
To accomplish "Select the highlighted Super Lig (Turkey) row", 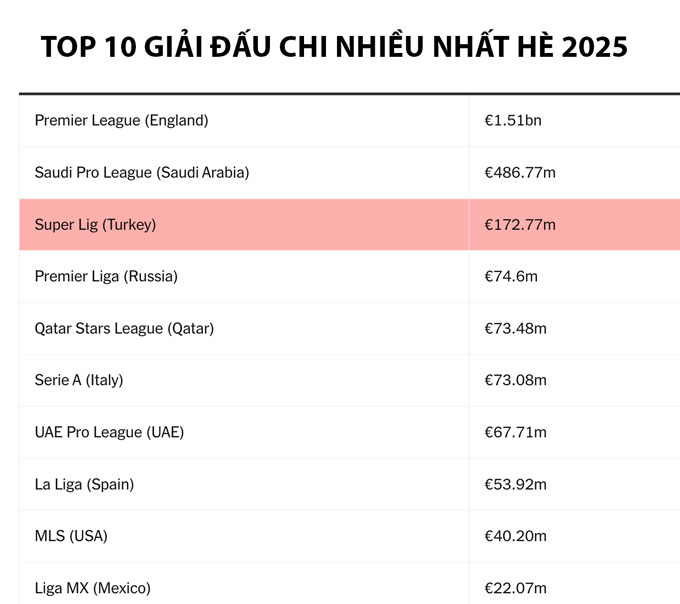I will pyautogui.click(x=95, y=225).
